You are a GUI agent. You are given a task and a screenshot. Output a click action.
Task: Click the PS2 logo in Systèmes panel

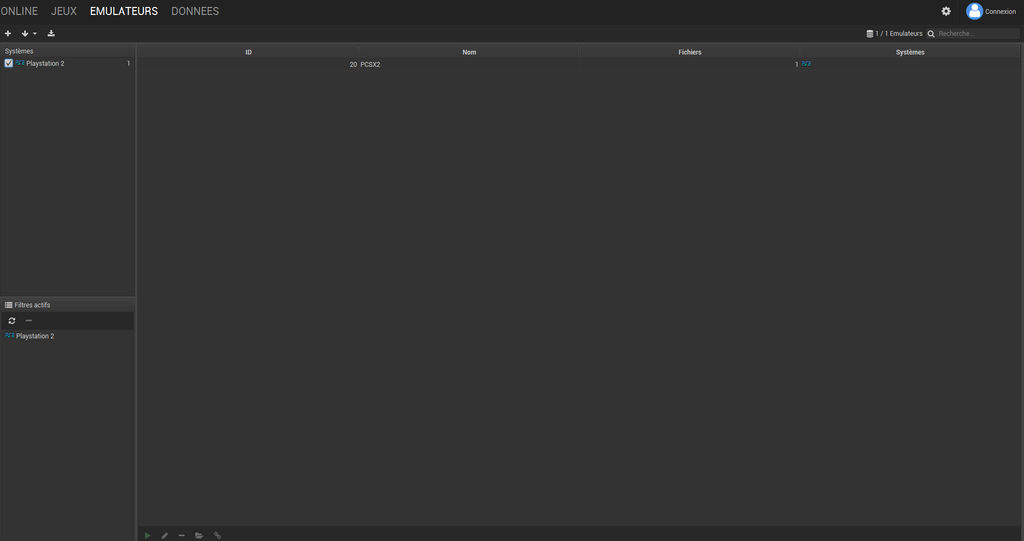tap(20, 63)
